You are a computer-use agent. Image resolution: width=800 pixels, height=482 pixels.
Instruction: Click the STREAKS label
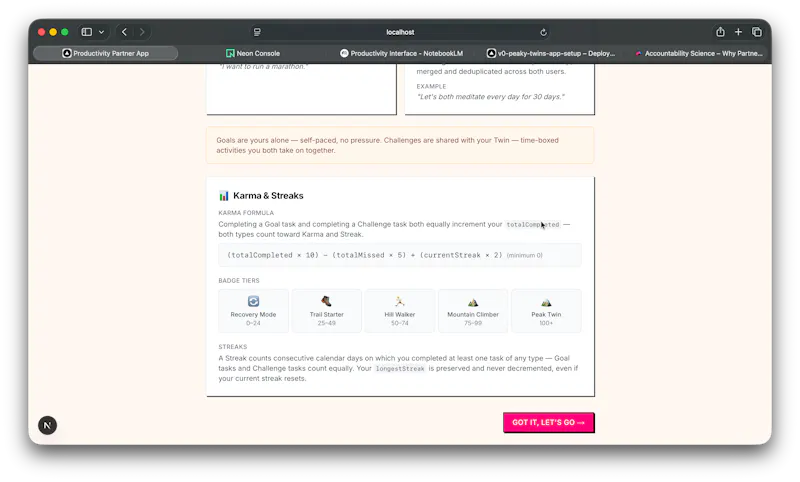(x=233, y=346)
